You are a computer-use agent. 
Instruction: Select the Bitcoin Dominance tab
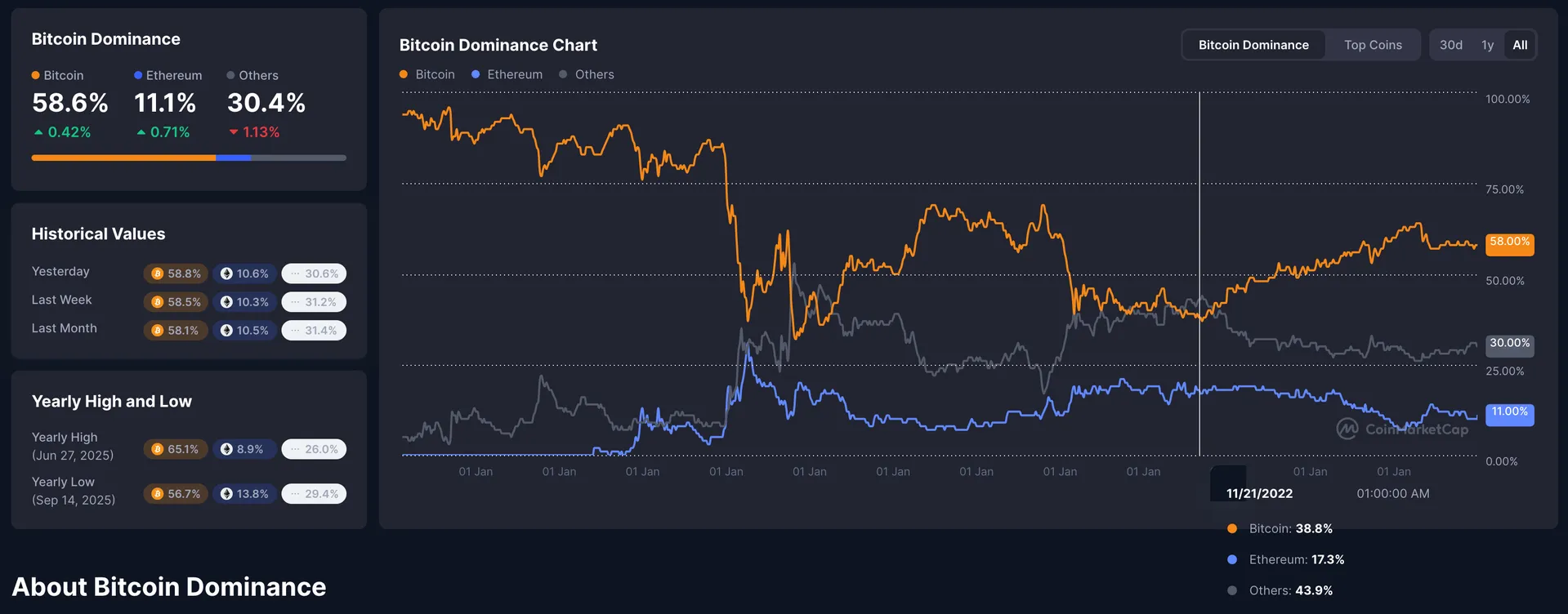[1253, 45]
